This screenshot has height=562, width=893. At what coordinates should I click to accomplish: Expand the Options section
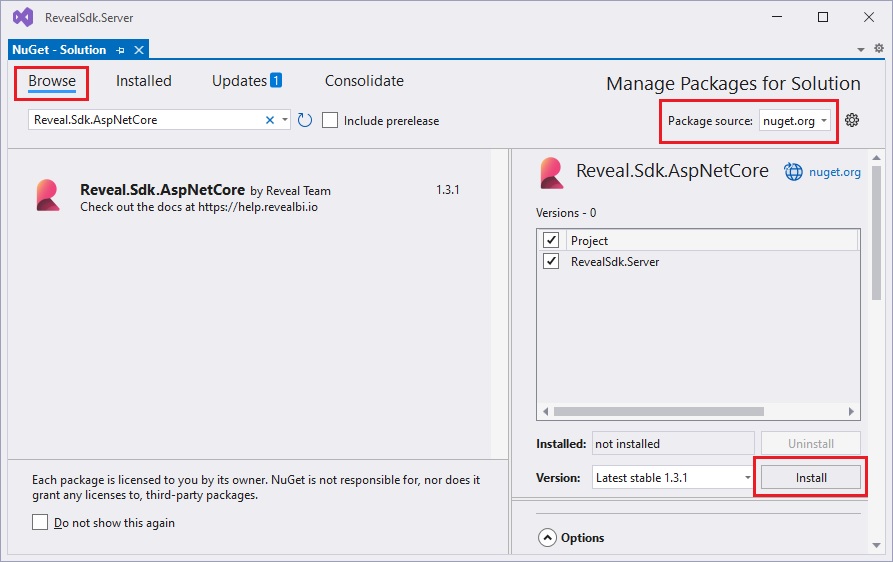point(547,538)
